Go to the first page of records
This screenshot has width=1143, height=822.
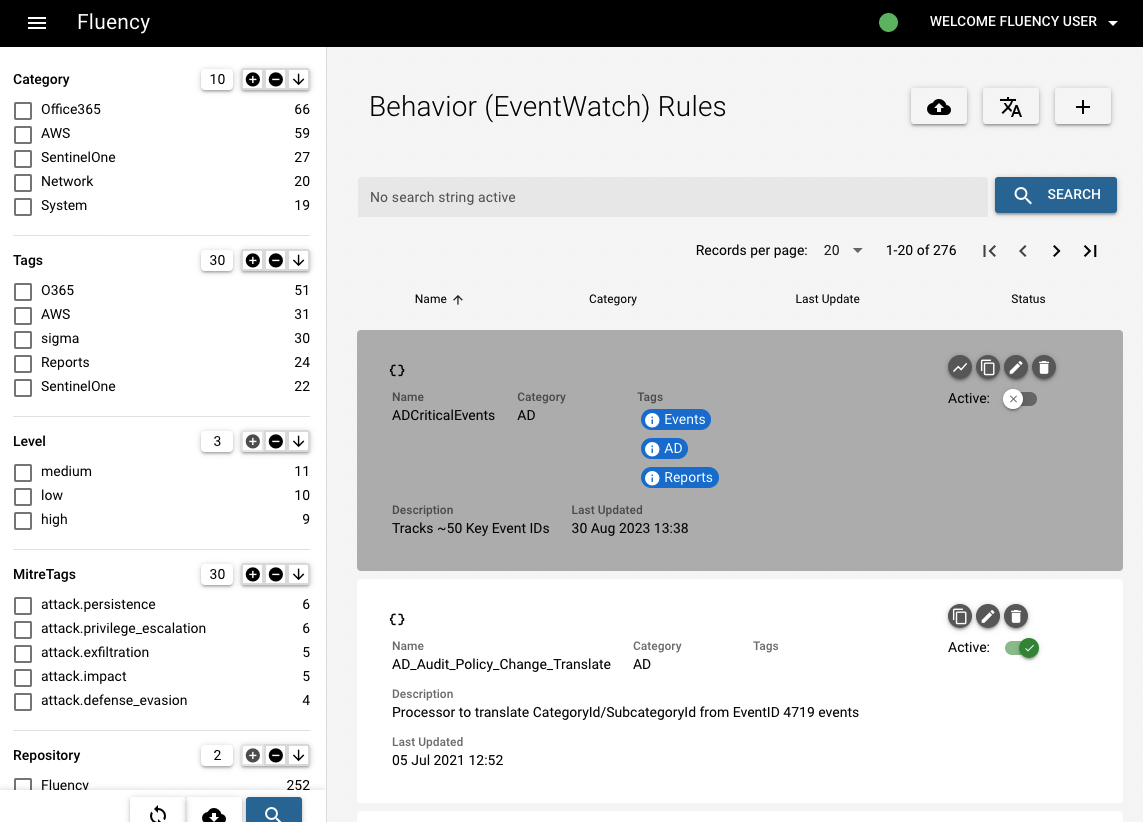point(989,251)
